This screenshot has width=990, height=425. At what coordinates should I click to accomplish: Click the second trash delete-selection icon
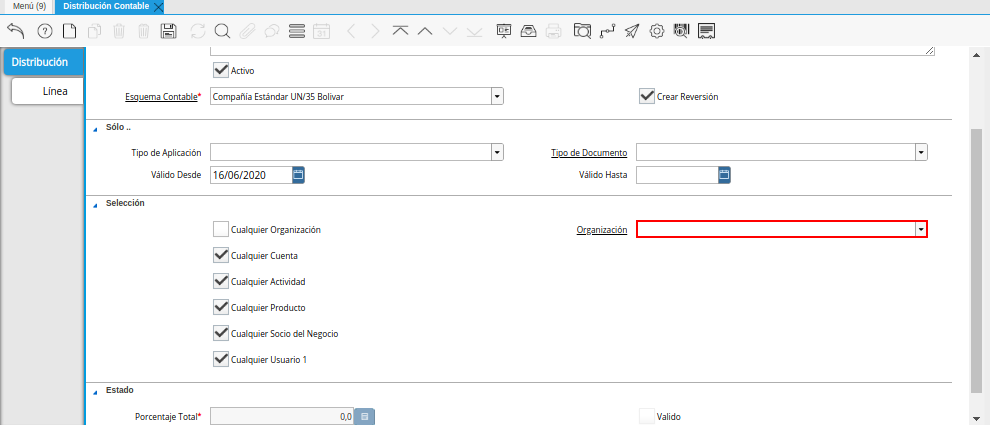[x=144, y=31]
